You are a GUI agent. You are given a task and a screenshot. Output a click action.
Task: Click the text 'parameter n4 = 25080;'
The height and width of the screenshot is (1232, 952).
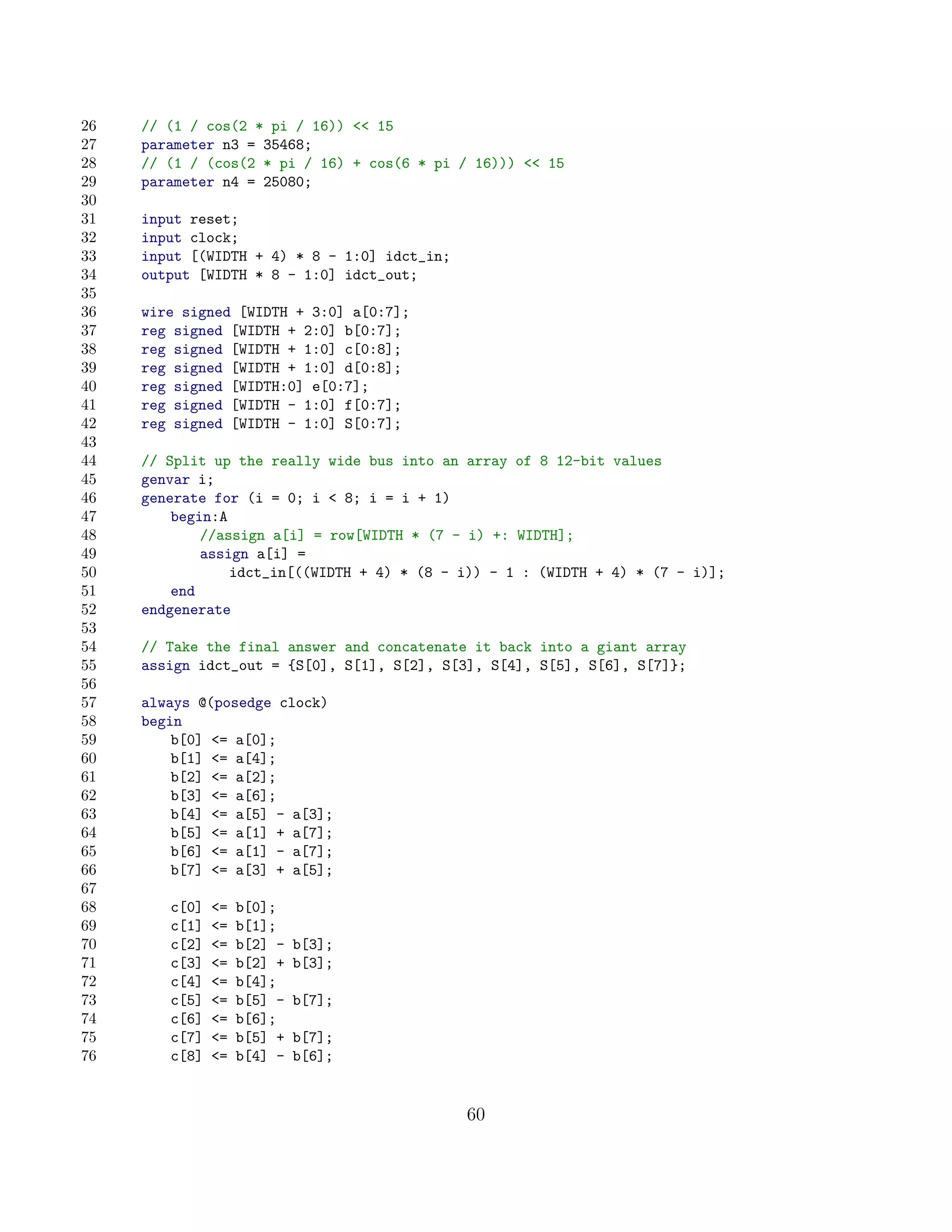tap(225, 182)
